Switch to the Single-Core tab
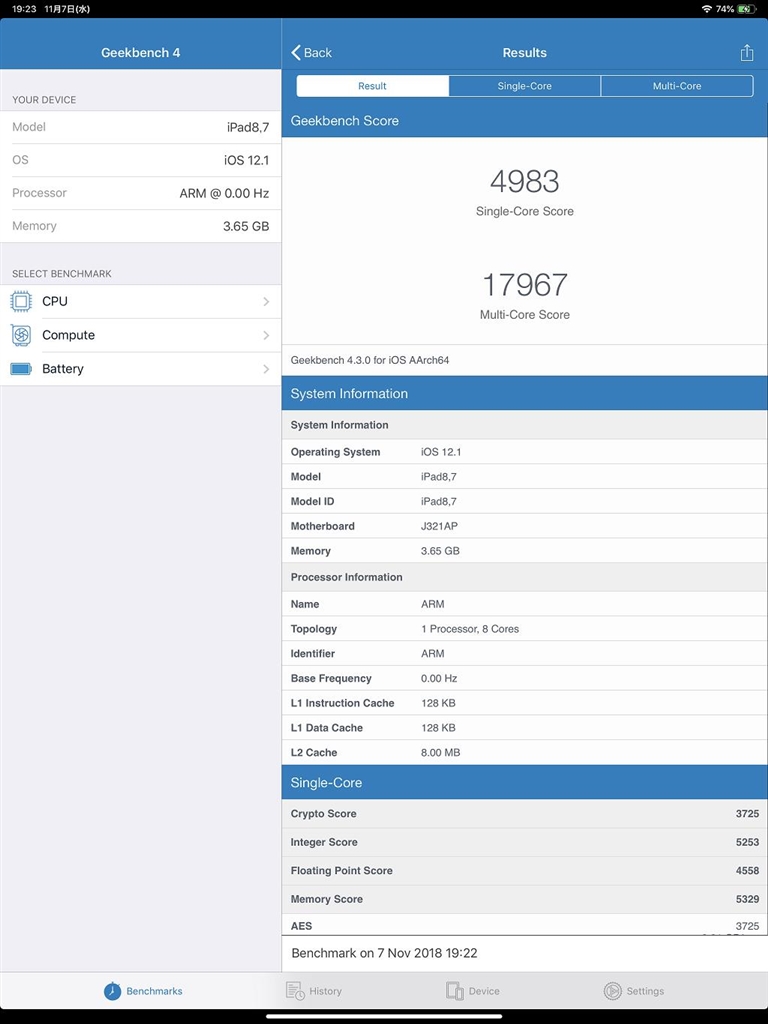Screen dimensions: 768x1024 (x=524, y=86)
